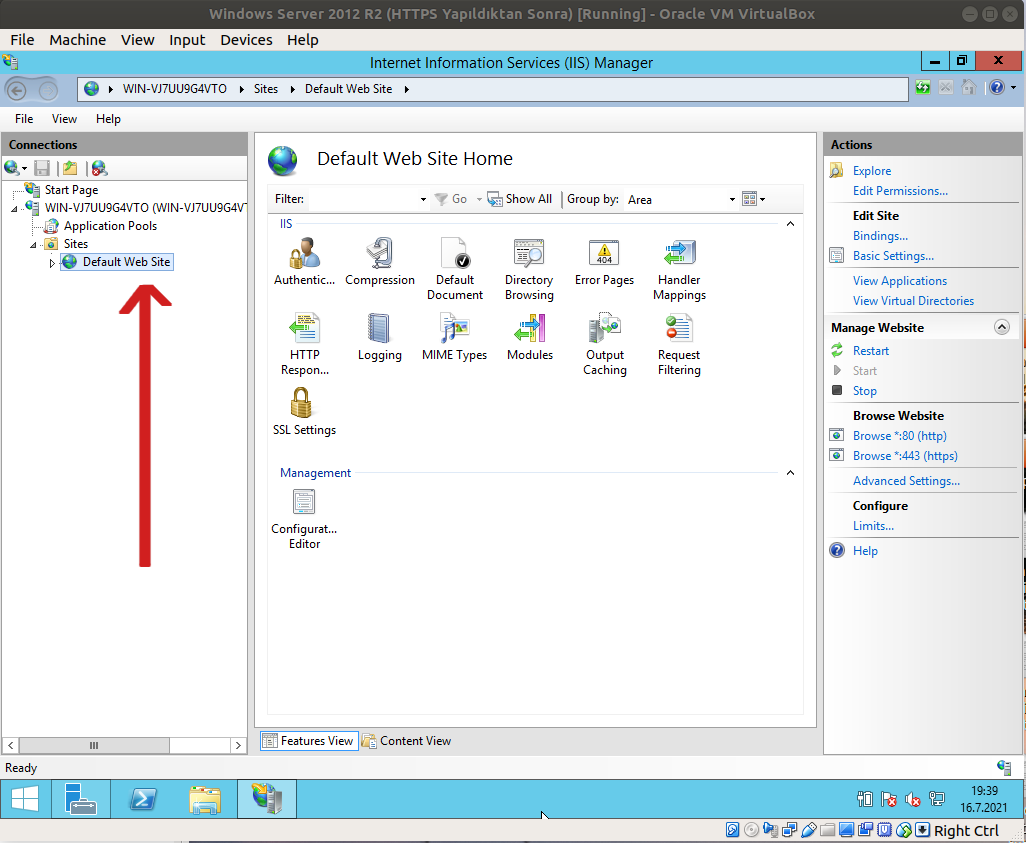This screenshot has width=1026, height=843.
Task: Open HTTP Response Headers feature
Action: (x=304, y=344)
